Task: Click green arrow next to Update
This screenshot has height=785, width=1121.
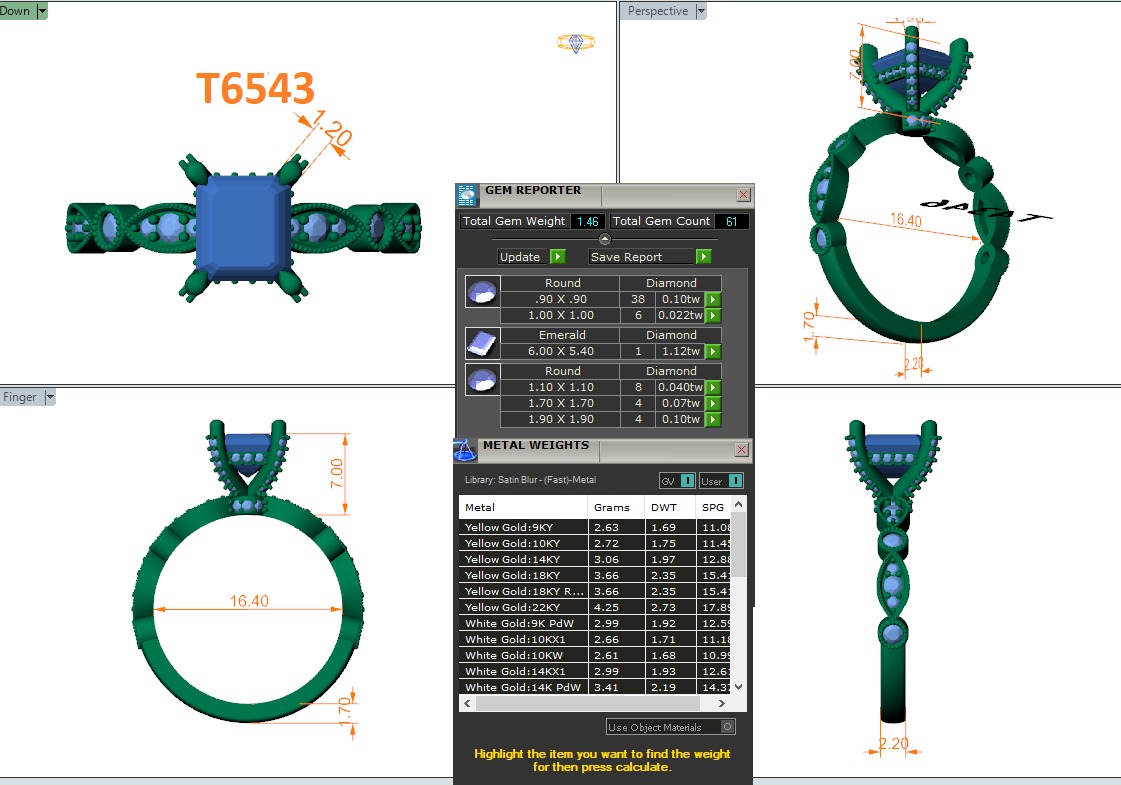Action: pyautogui.click(x=558, y=256)
